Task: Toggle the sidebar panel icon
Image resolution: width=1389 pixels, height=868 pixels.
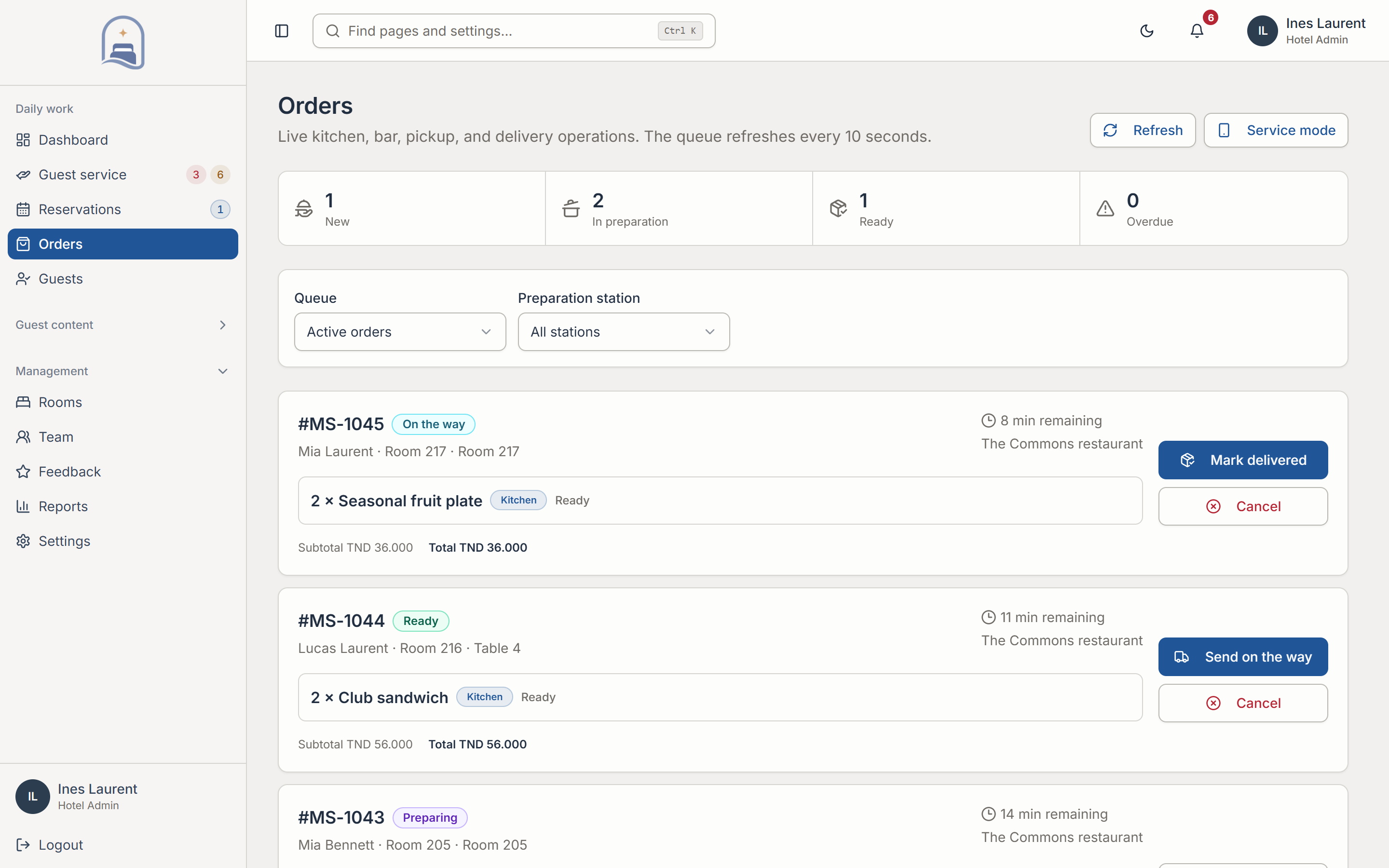Action: (x=281, y=31)
